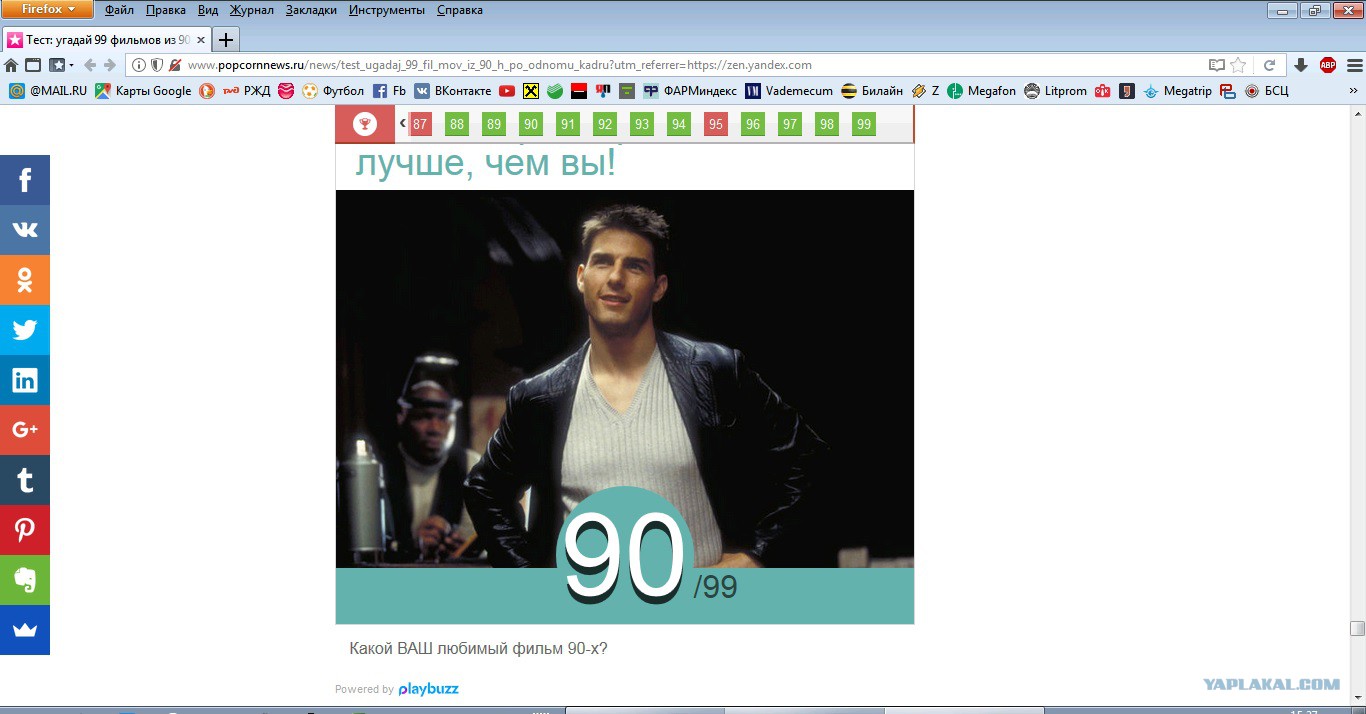Share the page on Tumblr
Screen dimensions: 1366x714
tap(25, 480)
